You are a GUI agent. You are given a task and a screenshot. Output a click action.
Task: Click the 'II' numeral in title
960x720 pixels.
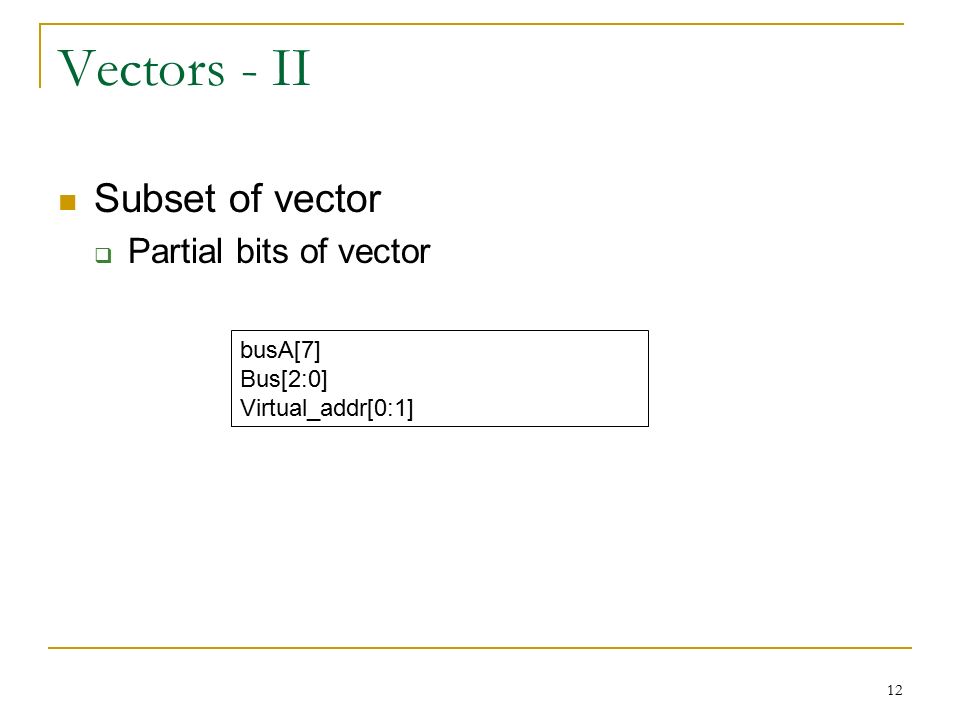(291, 68)
